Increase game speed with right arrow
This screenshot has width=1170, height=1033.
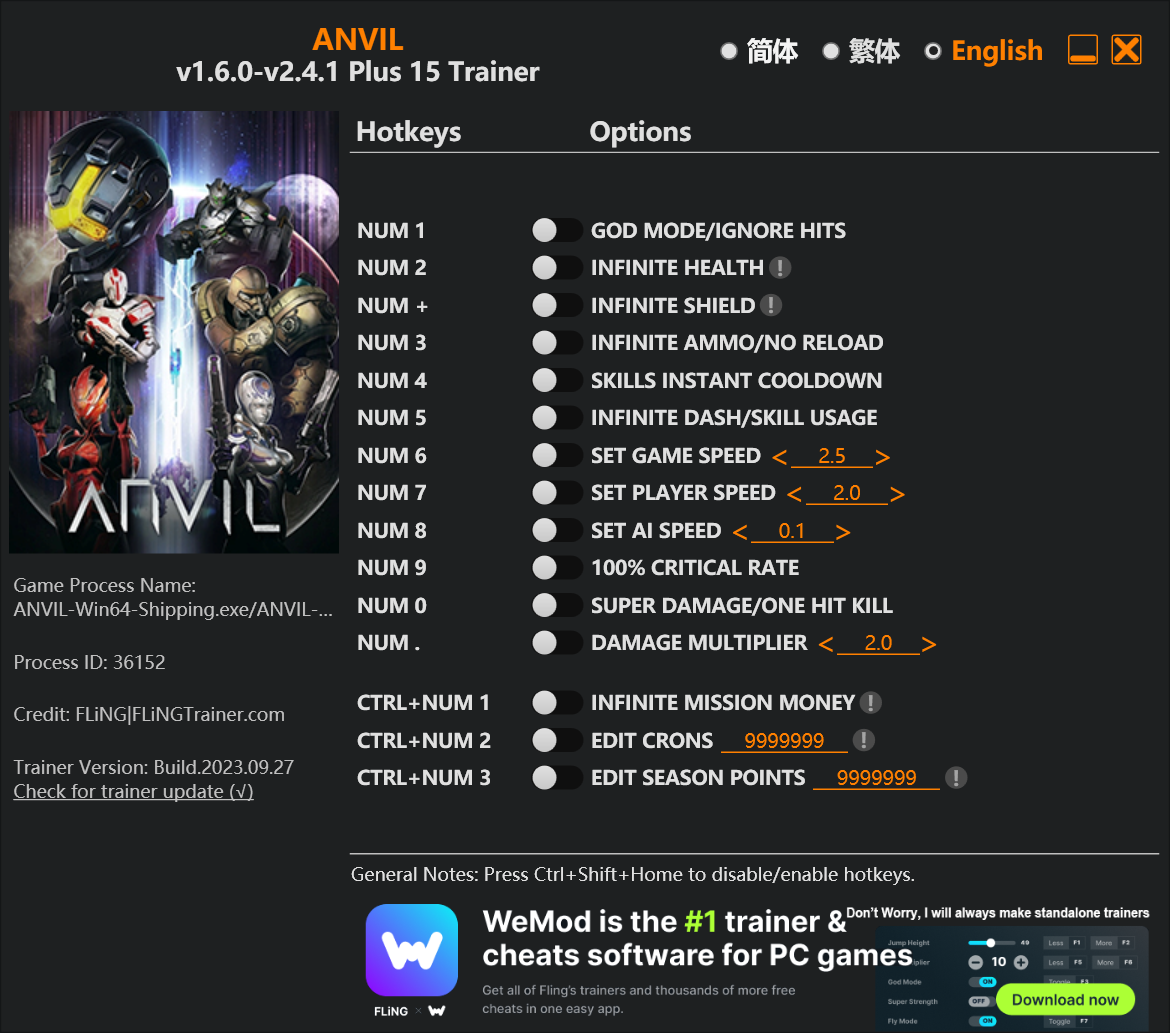pos(883,457)
